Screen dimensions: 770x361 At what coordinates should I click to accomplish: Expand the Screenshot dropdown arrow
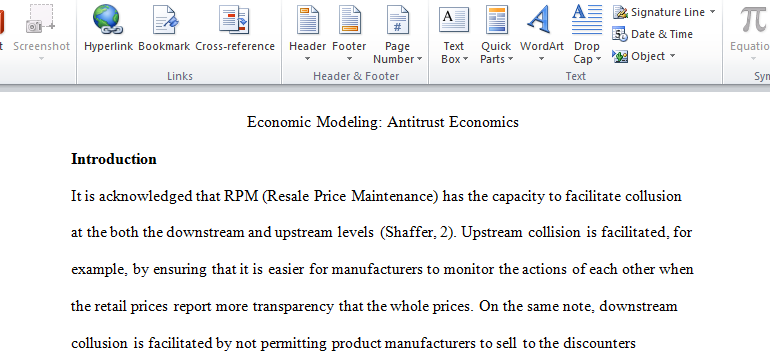[x=41, y=59]
